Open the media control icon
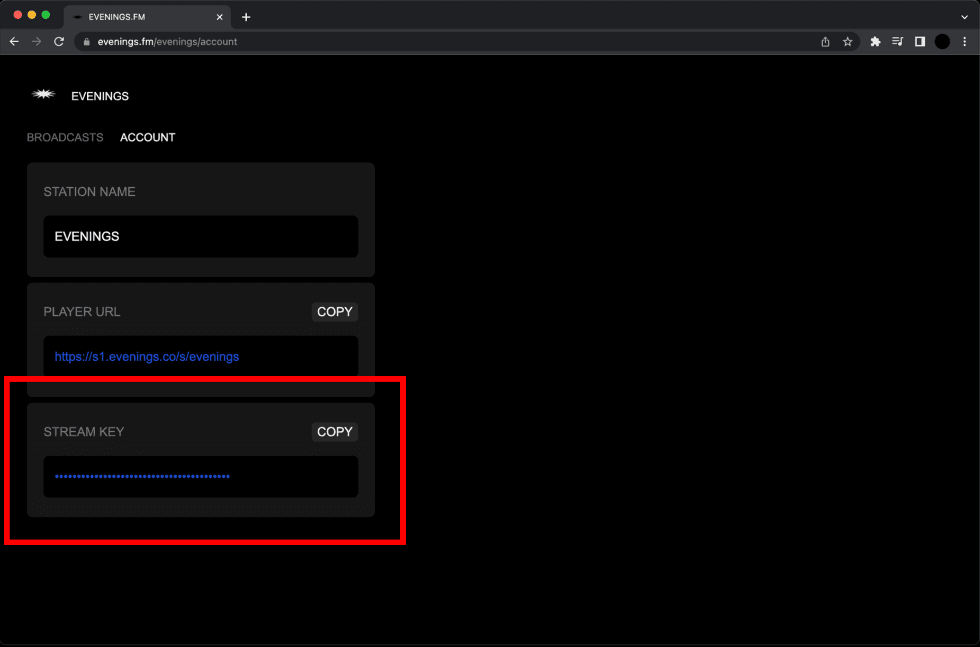 (898, 42)
